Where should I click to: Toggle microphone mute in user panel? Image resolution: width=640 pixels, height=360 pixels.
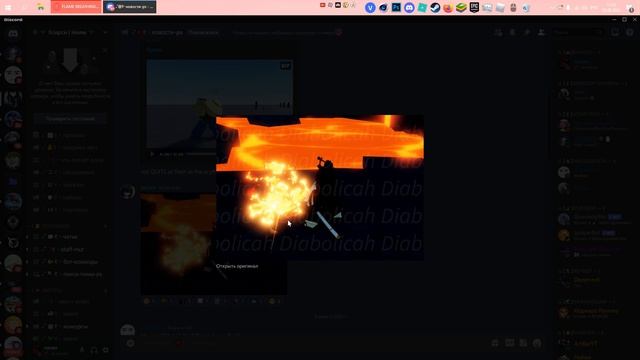(82, 350)
